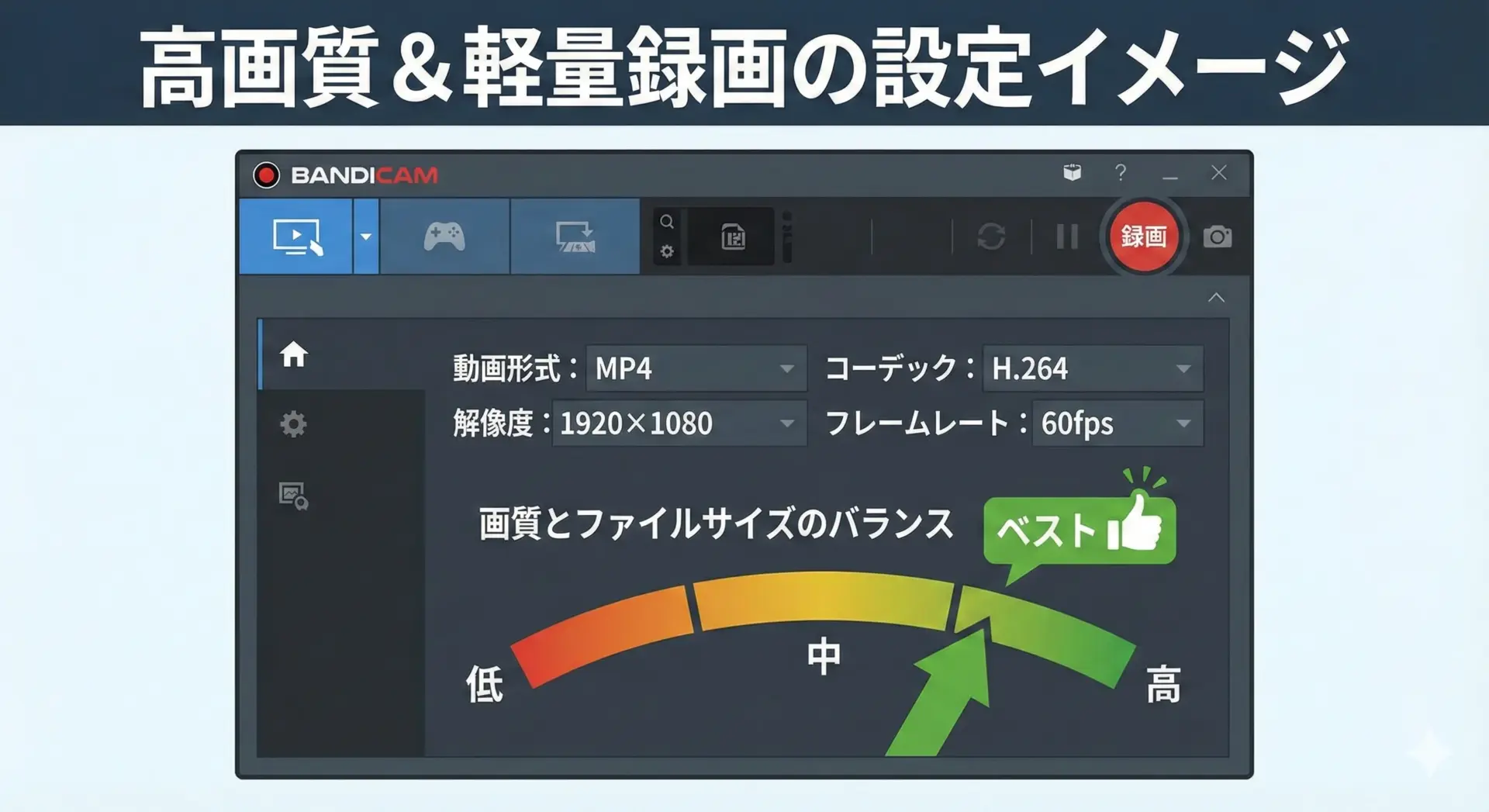Open the Home tab in sidebar

[x=294, y=354]
